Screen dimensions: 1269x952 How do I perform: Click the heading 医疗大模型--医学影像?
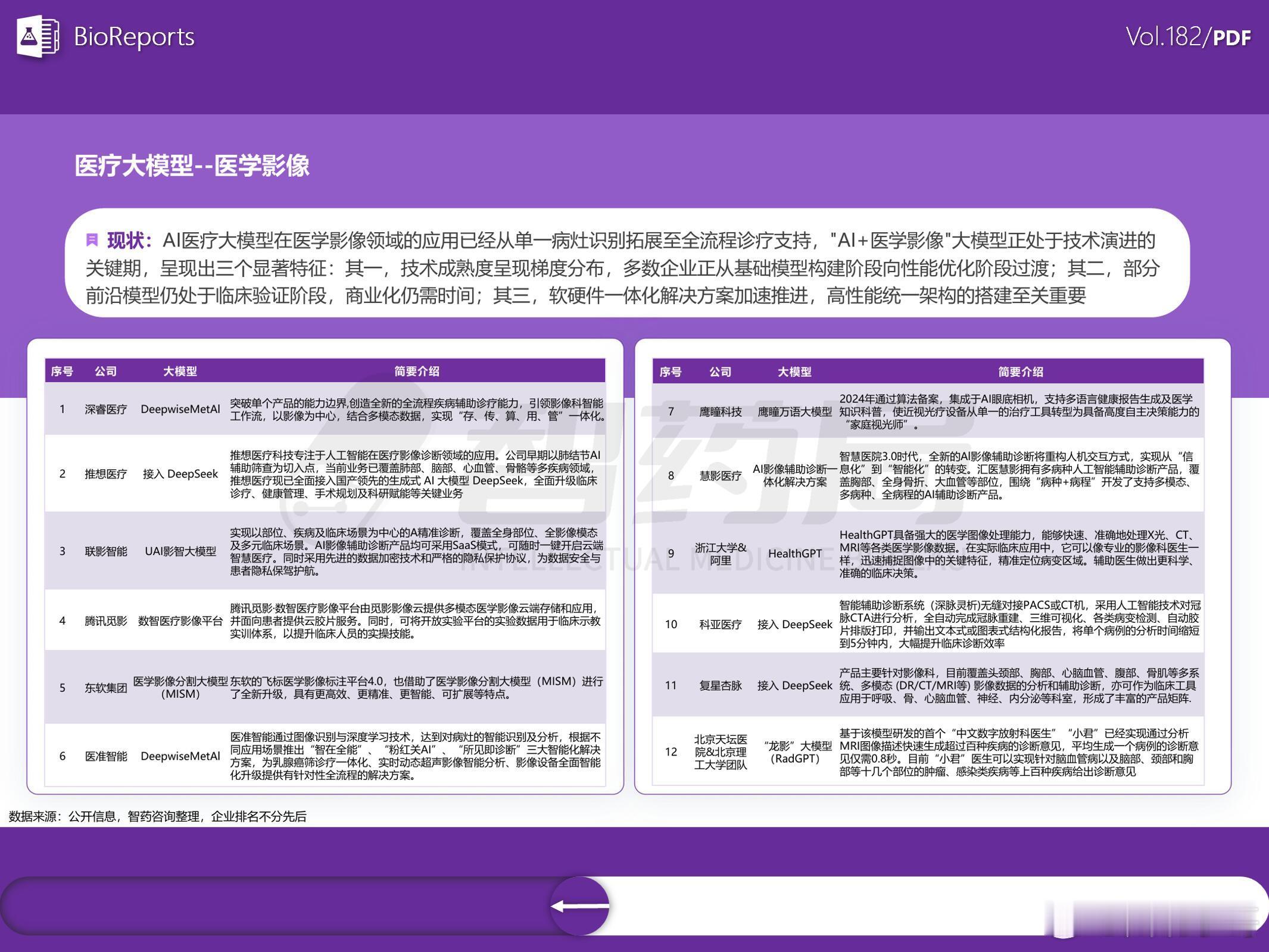tap(192, 165)
